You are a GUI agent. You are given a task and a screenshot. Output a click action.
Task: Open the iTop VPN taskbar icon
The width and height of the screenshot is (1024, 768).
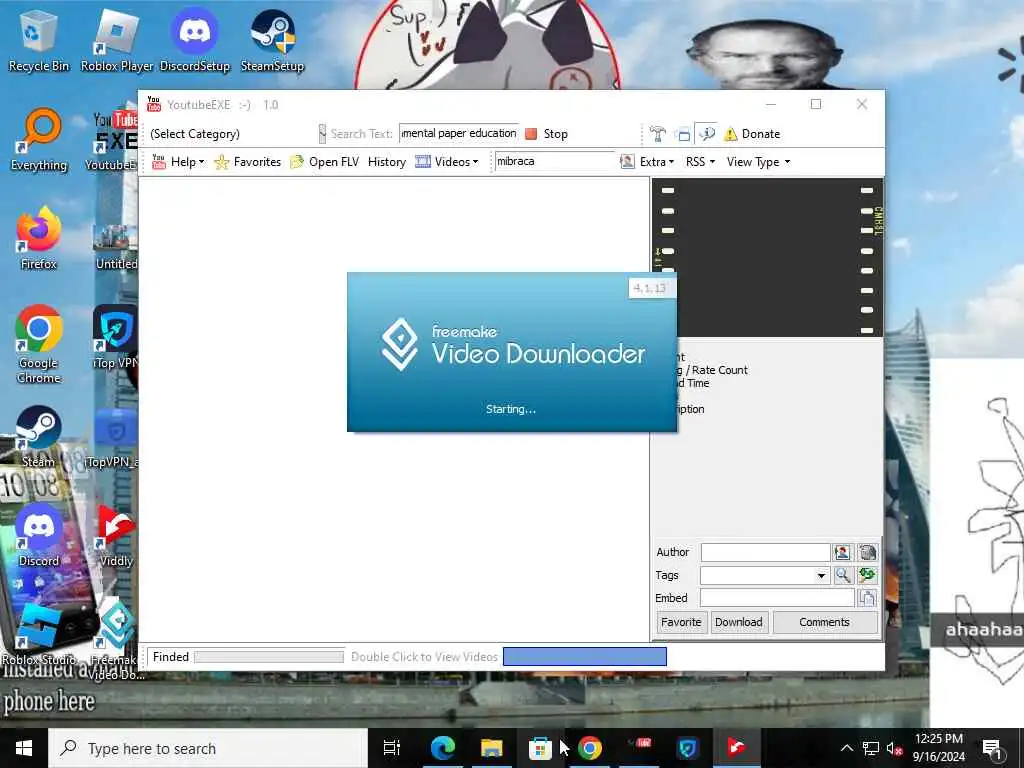pyautogui.click(x=688, y=748)
